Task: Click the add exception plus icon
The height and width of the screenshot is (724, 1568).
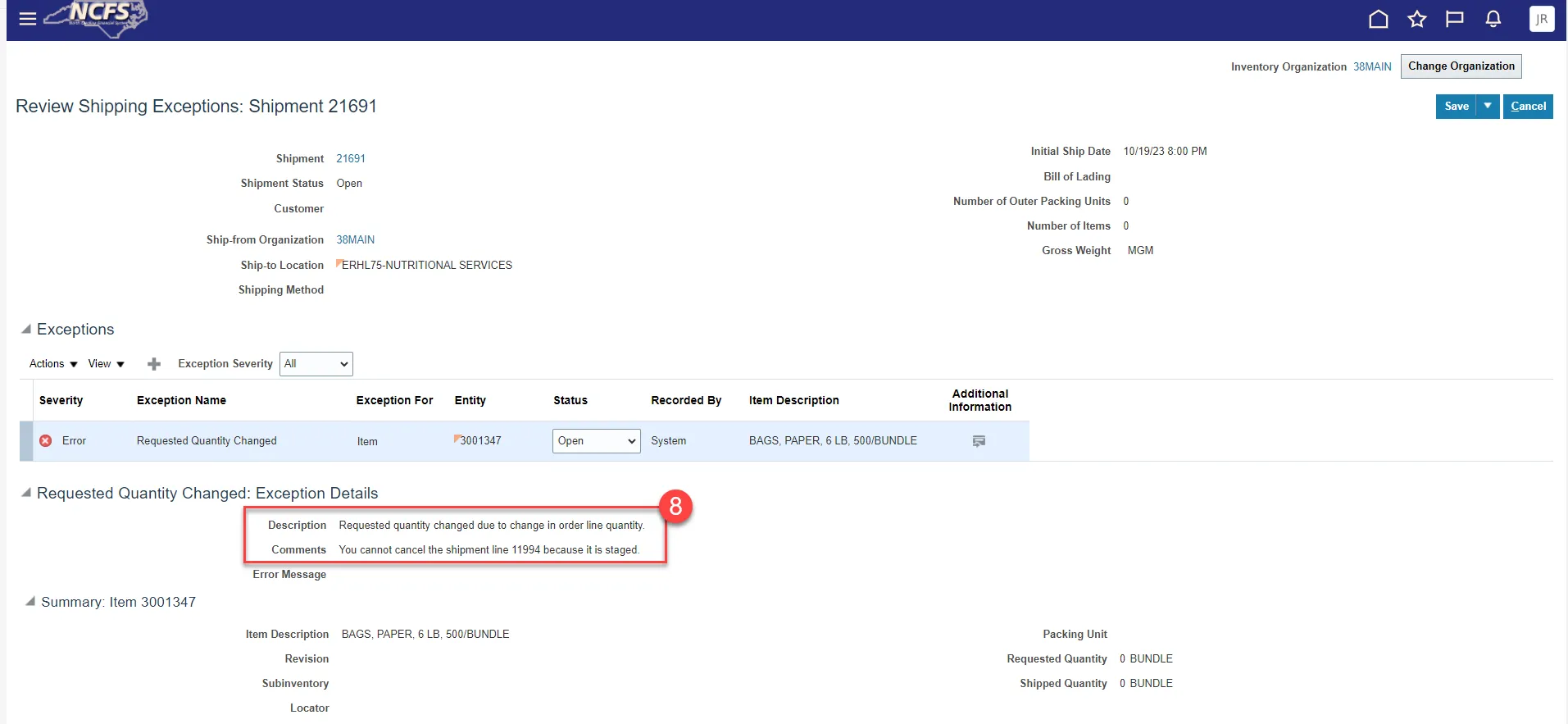Action: point(153,364)
